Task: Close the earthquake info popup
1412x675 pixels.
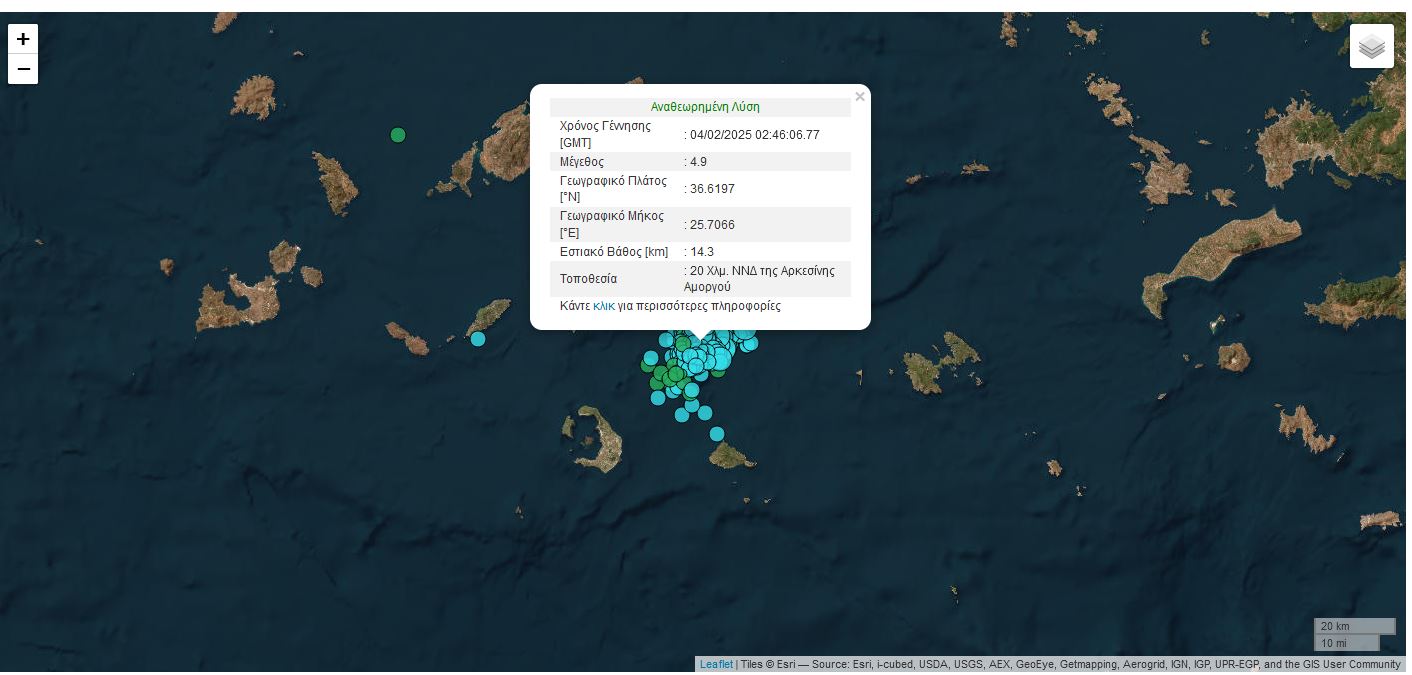Action: click(x=859, y=97)
